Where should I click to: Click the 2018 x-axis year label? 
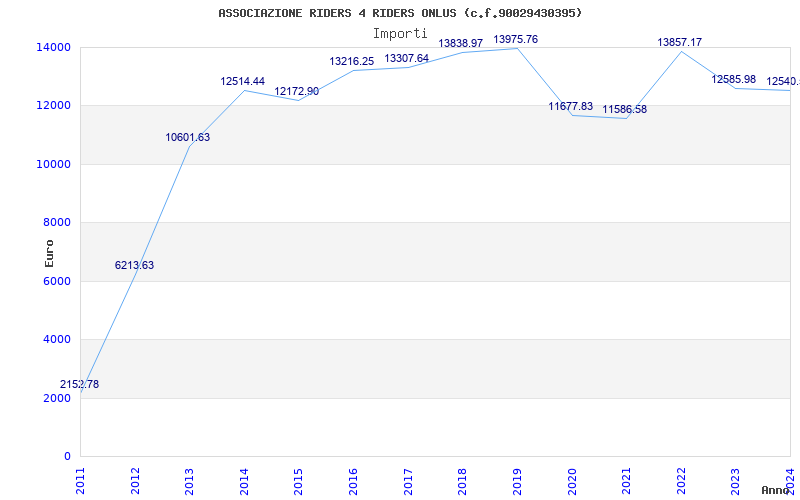point(462,481)
